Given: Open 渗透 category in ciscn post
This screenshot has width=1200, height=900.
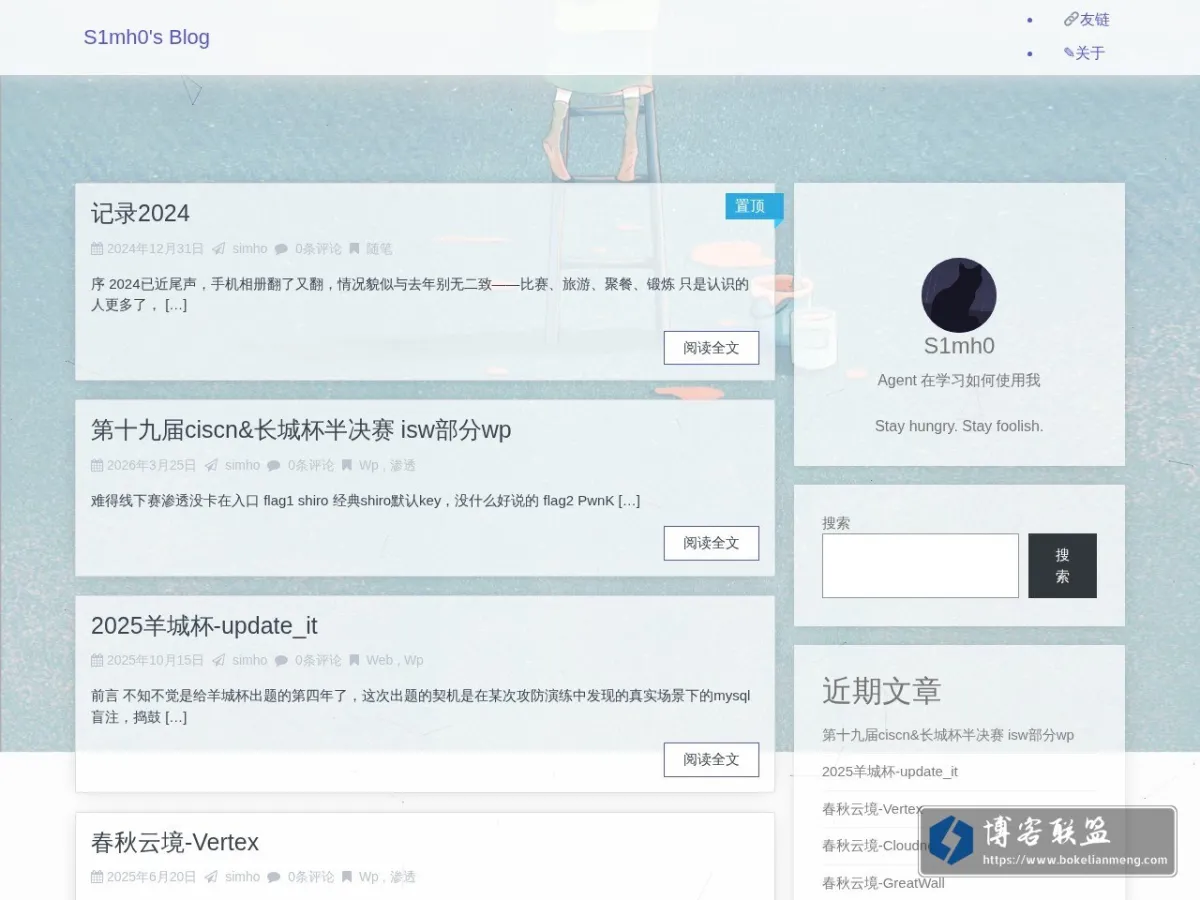Looking at the screenshot, I should 403,465.
